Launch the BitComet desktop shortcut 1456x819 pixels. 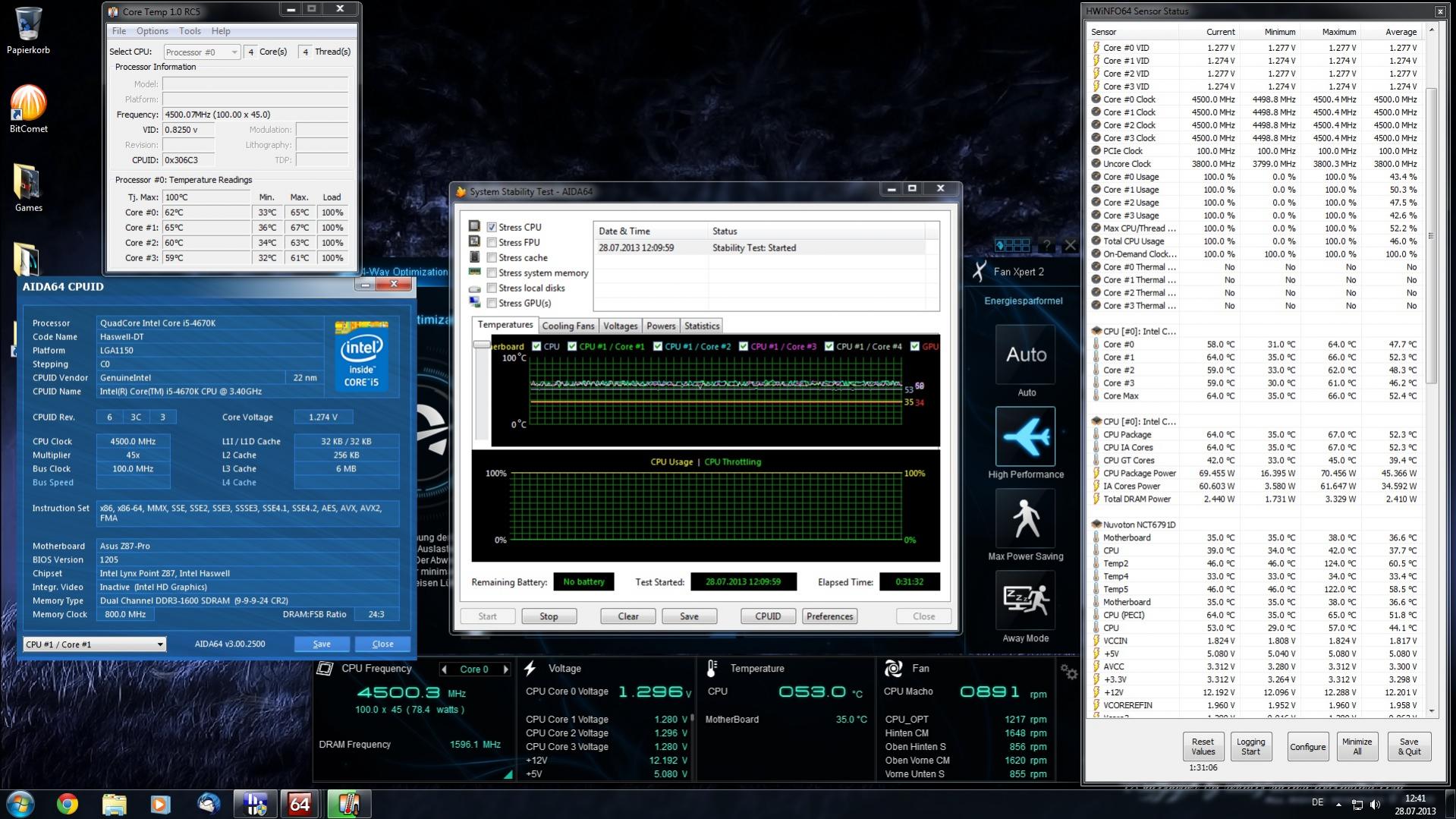click(x=28, y=109)
